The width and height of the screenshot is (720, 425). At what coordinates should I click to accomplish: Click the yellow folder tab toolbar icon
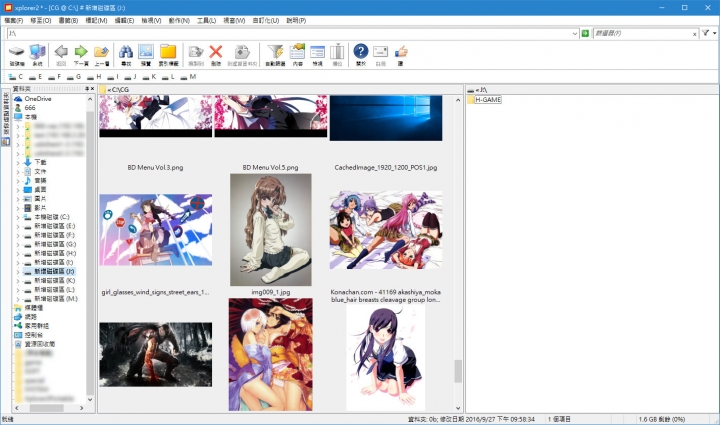coord(168,55)
